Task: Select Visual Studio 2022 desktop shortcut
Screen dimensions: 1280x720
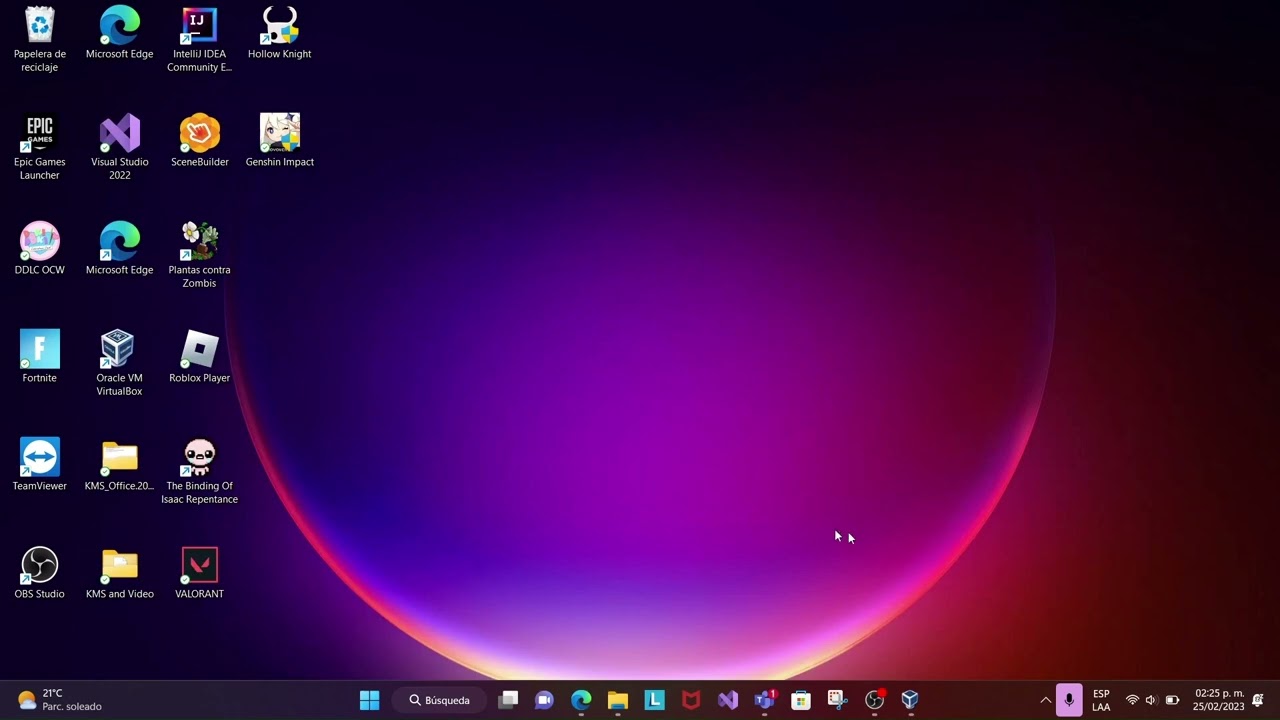Action: (120, 148)
